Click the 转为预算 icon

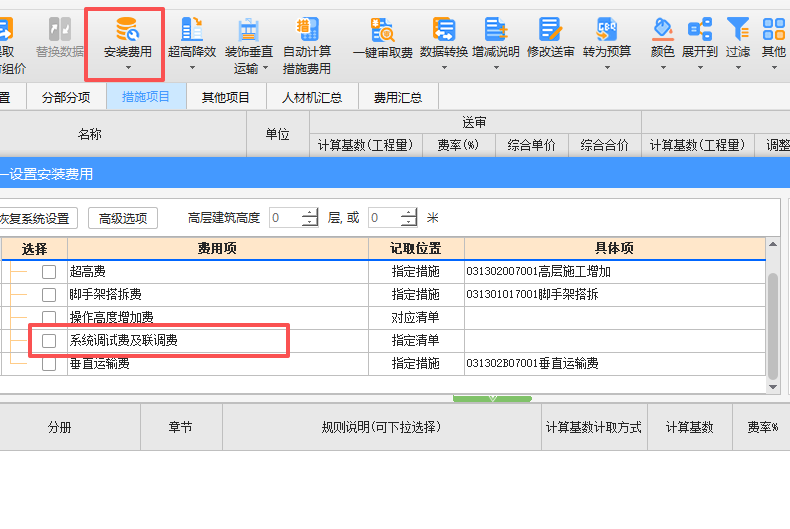[x=607, y=29]
